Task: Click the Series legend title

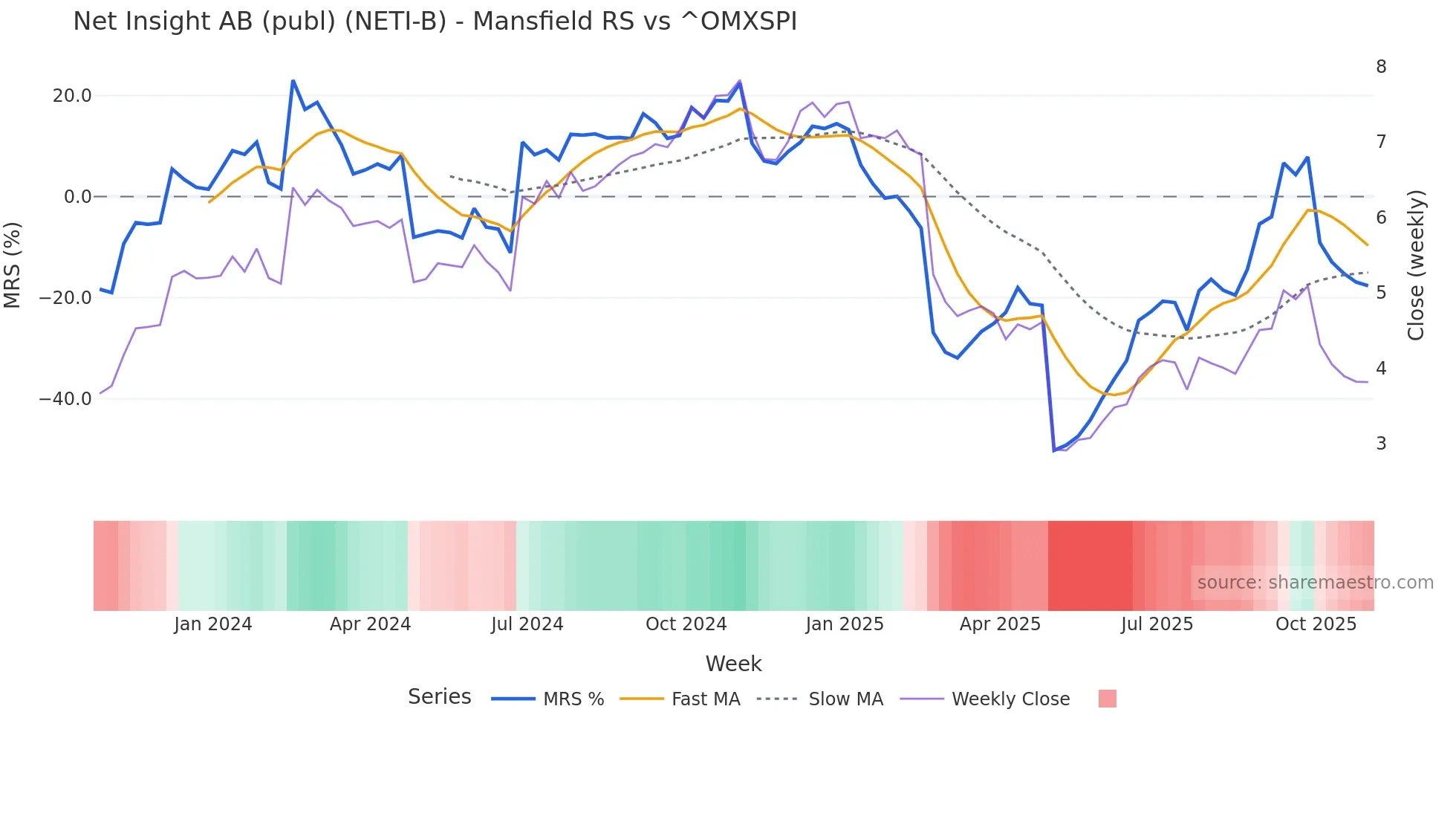Action: click(439, 697)
